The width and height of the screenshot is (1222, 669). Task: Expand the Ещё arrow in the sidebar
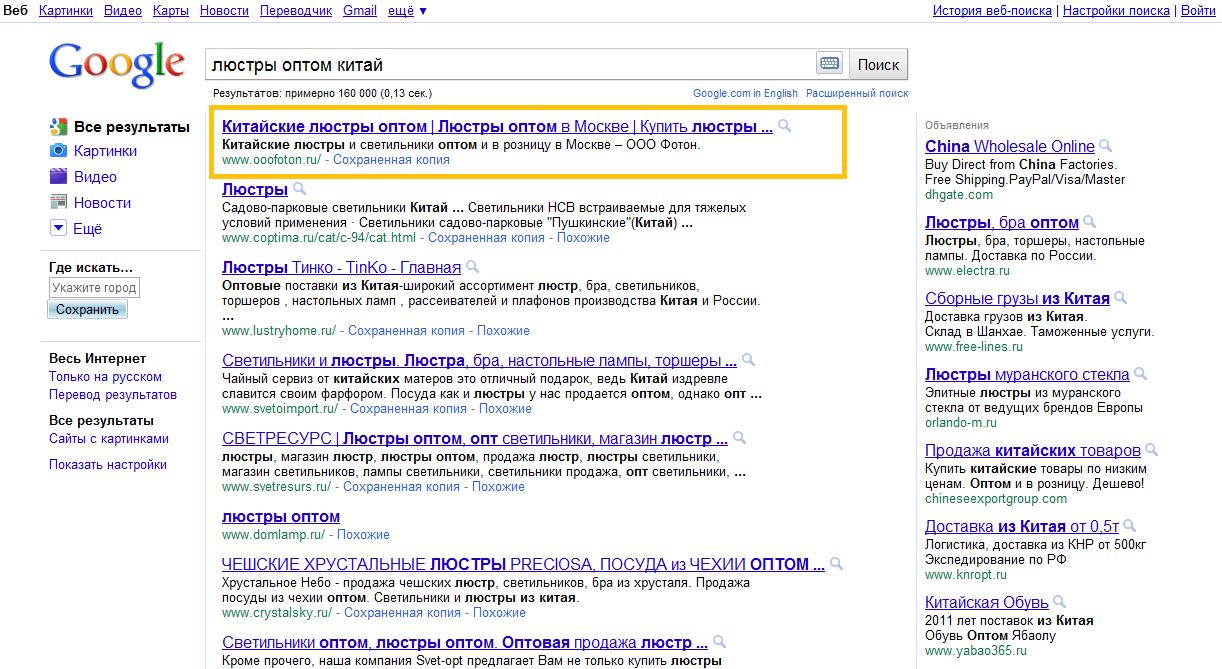pyautogui.click(x=58, y=229)
